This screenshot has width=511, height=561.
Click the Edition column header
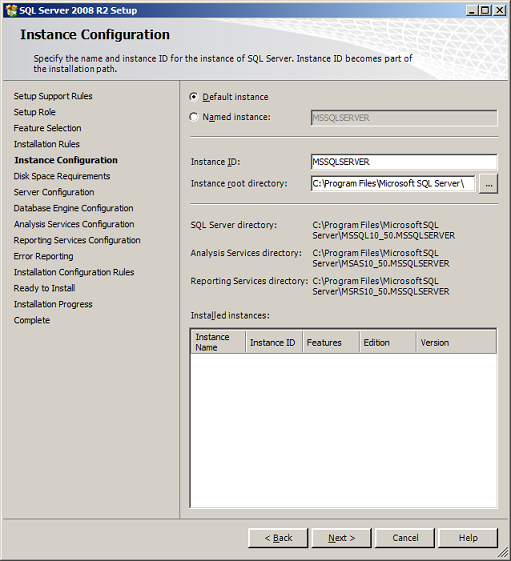point(388,342)
